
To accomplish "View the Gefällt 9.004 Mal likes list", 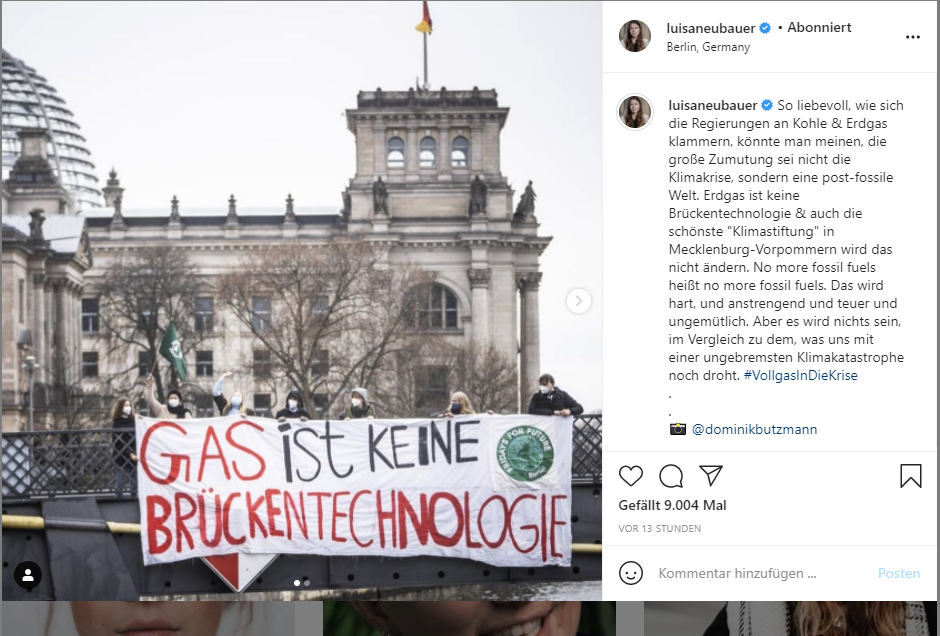I will click(x=672, y=505).
